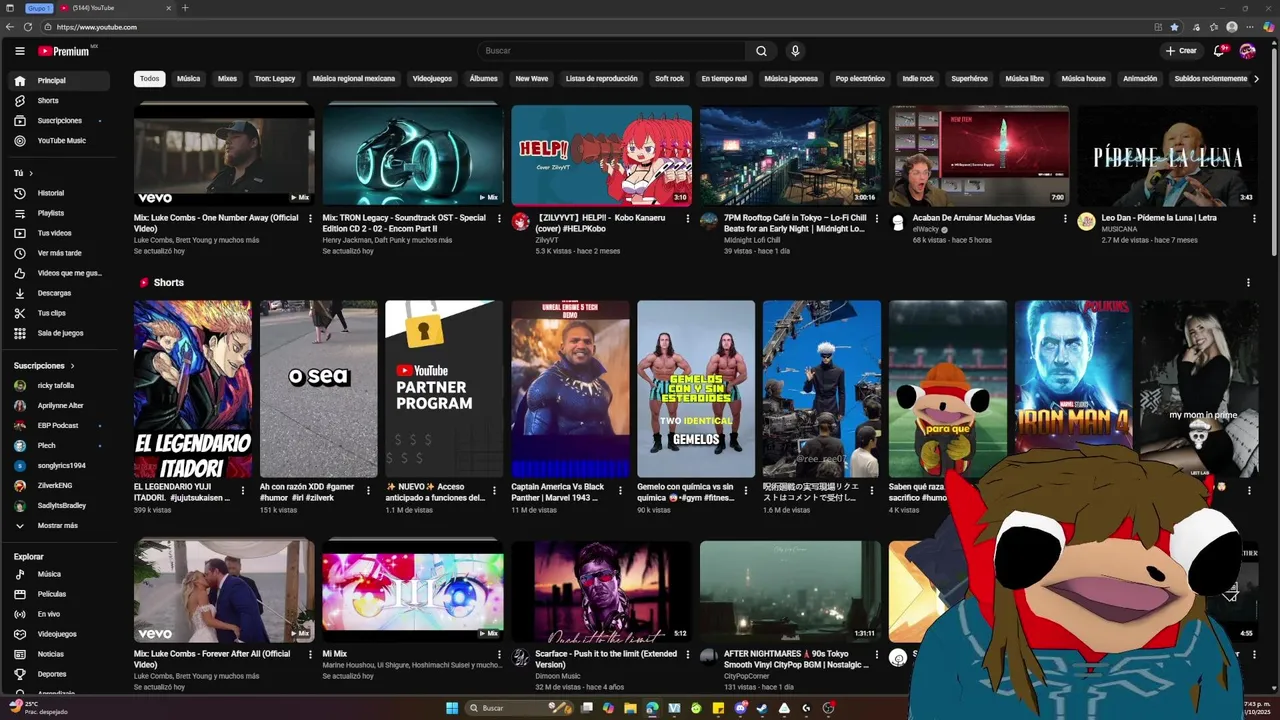Open the notifications bell
The image size is (1280, 720).
(x=1219, y=51)
